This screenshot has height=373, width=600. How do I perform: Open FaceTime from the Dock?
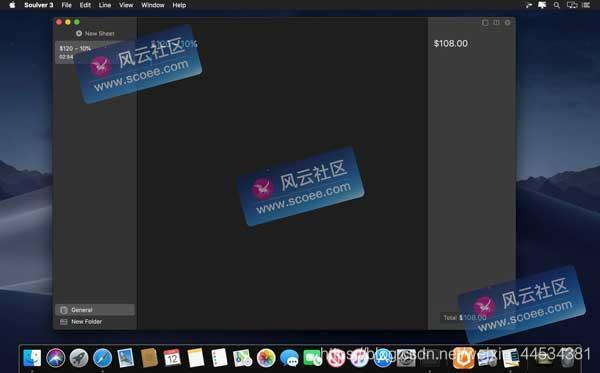tap(313, 358)
